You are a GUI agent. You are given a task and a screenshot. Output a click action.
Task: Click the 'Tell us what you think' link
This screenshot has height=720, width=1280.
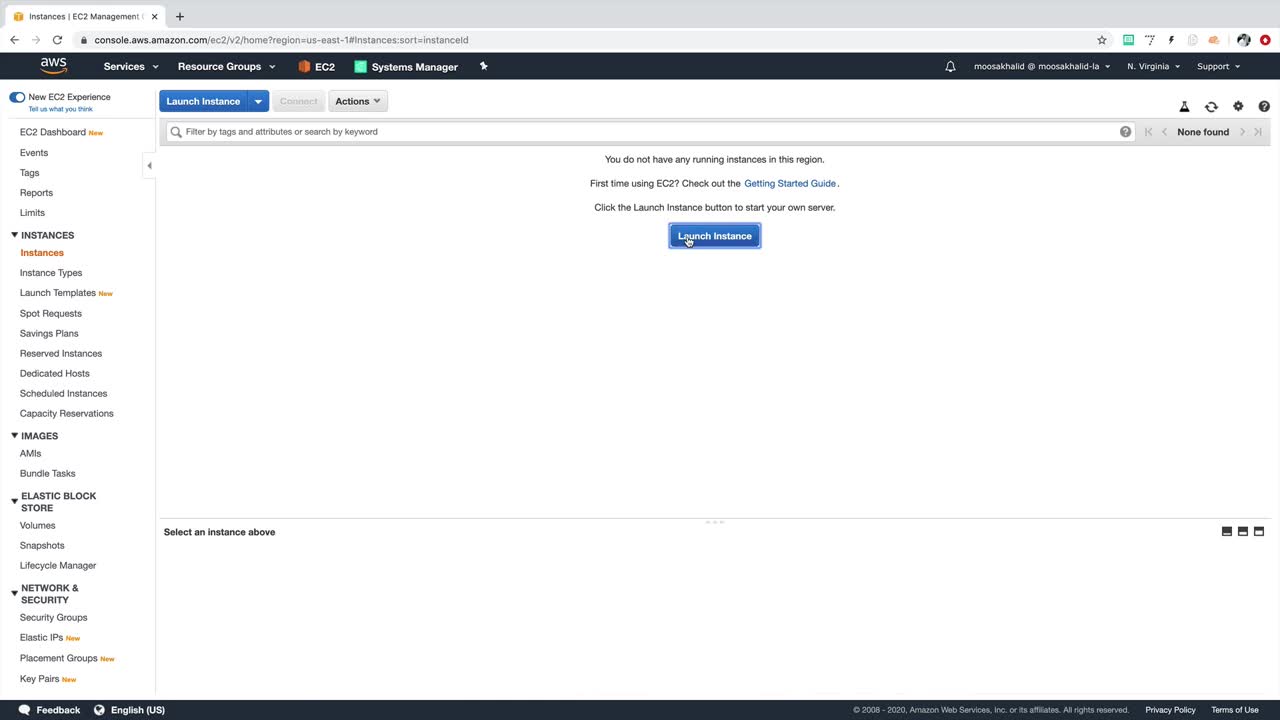[61, 109]
